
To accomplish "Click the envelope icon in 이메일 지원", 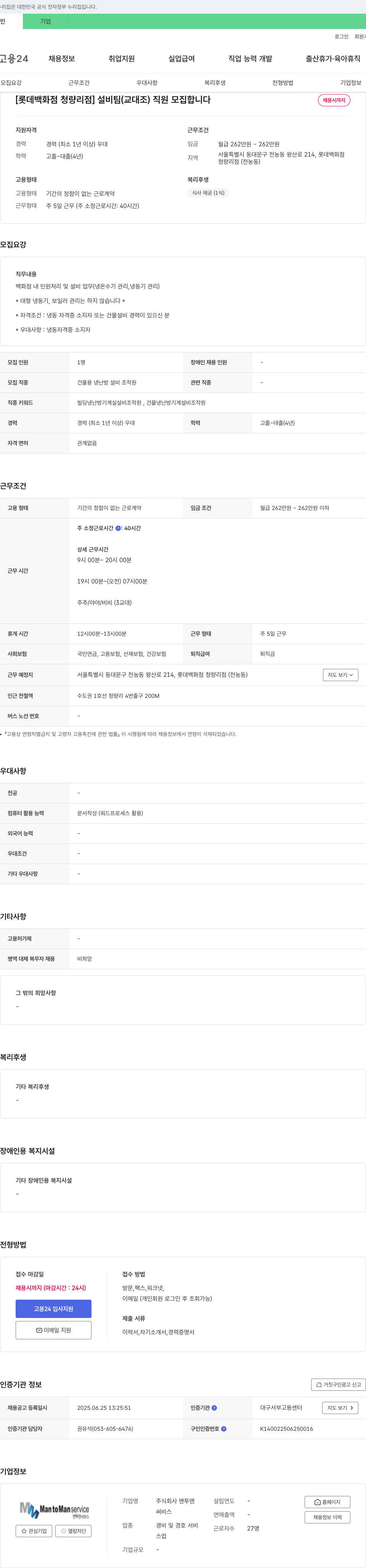I will coord(39,1331).
